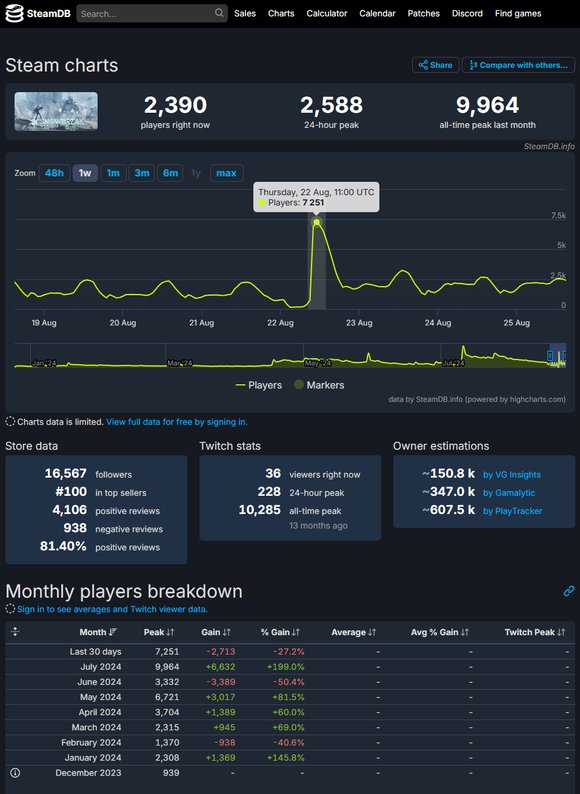Open 'by PlayTracker' link
Image resolution: width=580 pixels, height=794 pixels.
(x=513, y=511)
